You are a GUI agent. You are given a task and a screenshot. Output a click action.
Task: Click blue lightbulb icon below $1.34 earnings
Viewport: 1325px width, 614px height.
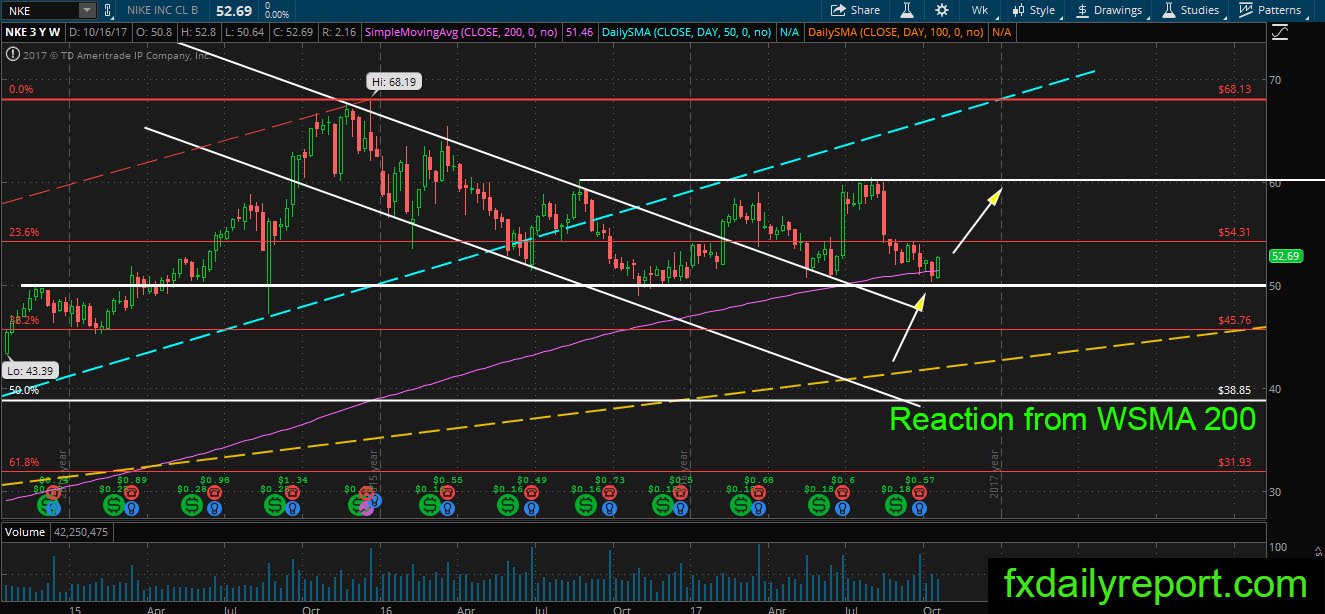click(291, 508)
